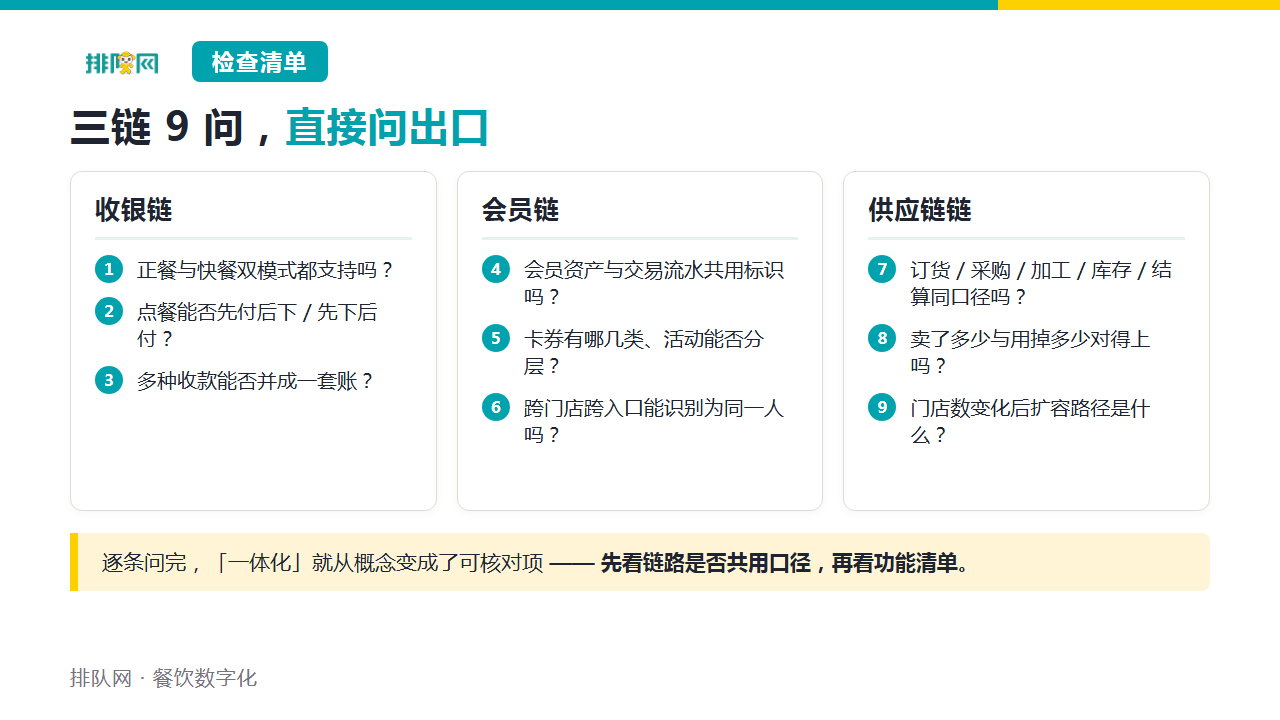1280x720 pixels.
Task: Select the question 点餐能否先付后下 / 先下后付？
Action: (x=257, y=325)
